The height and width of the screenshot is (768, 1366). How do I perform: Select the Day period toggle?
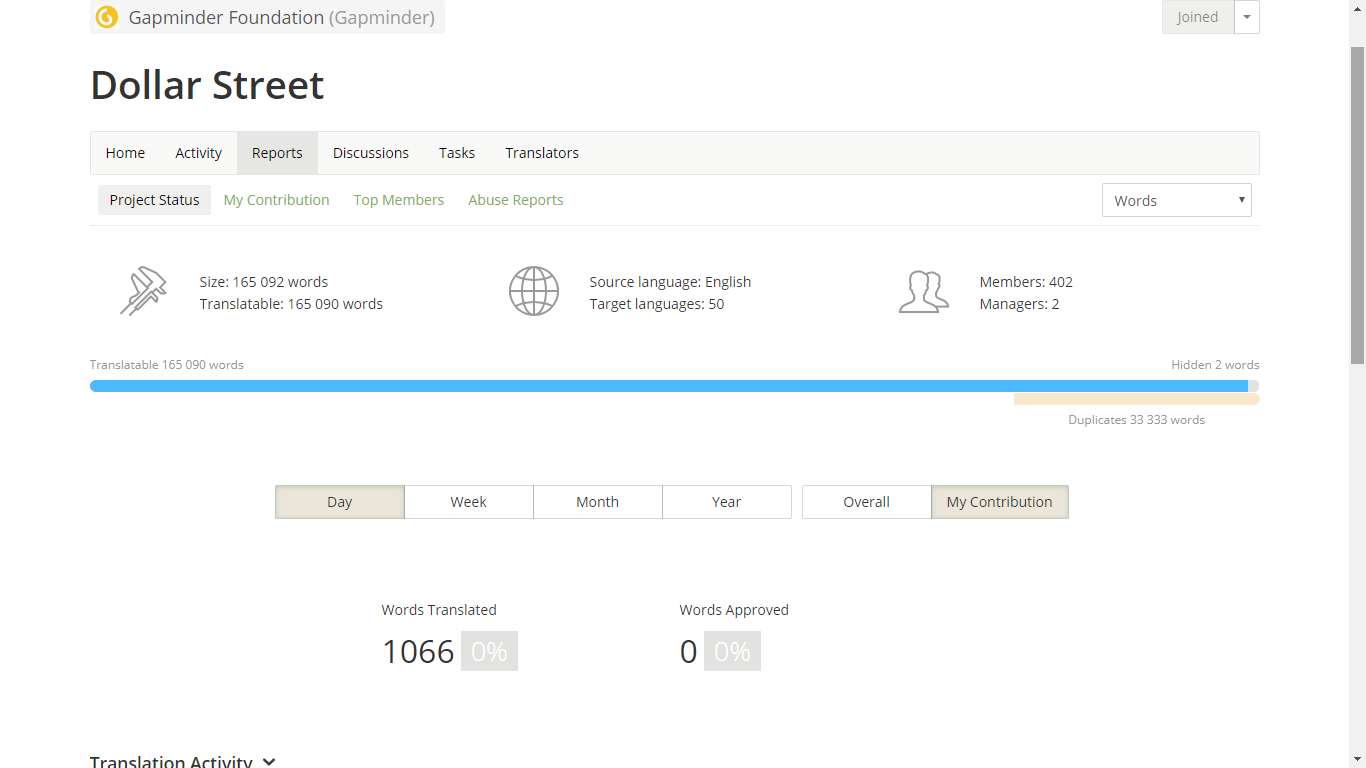[340, 502]
